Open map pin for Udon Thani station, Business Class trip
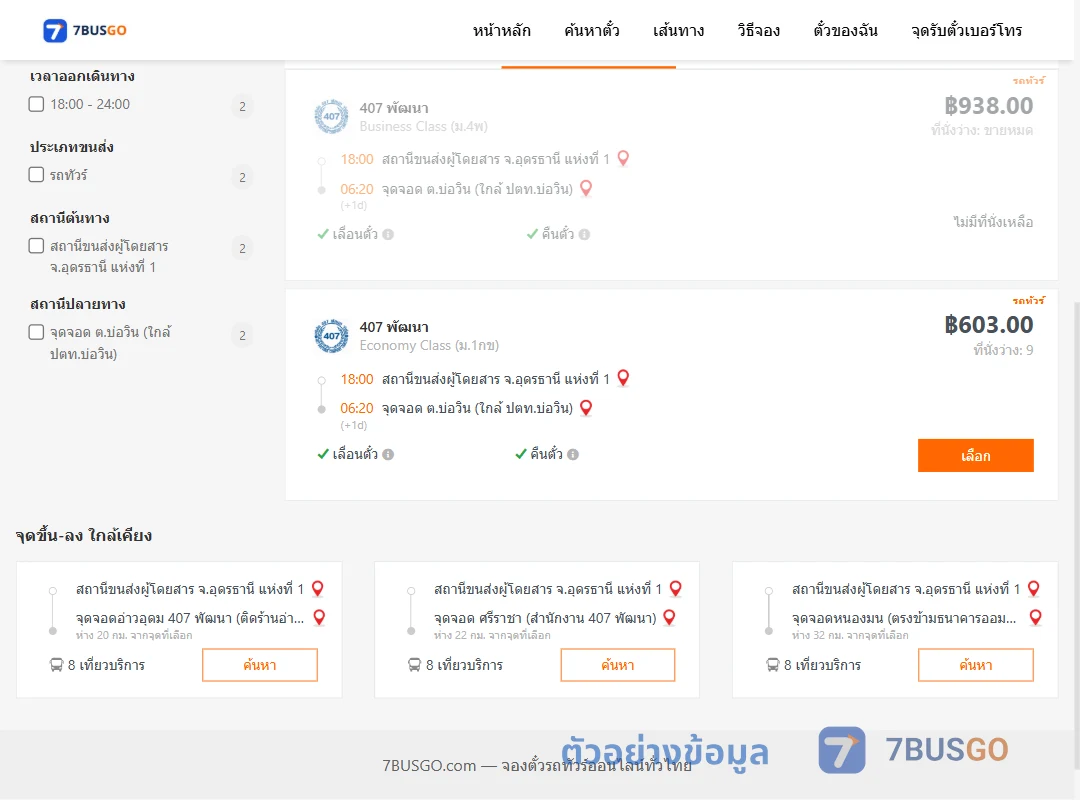This screenshot has width=1080, height=800. click(x=623, y=158)
